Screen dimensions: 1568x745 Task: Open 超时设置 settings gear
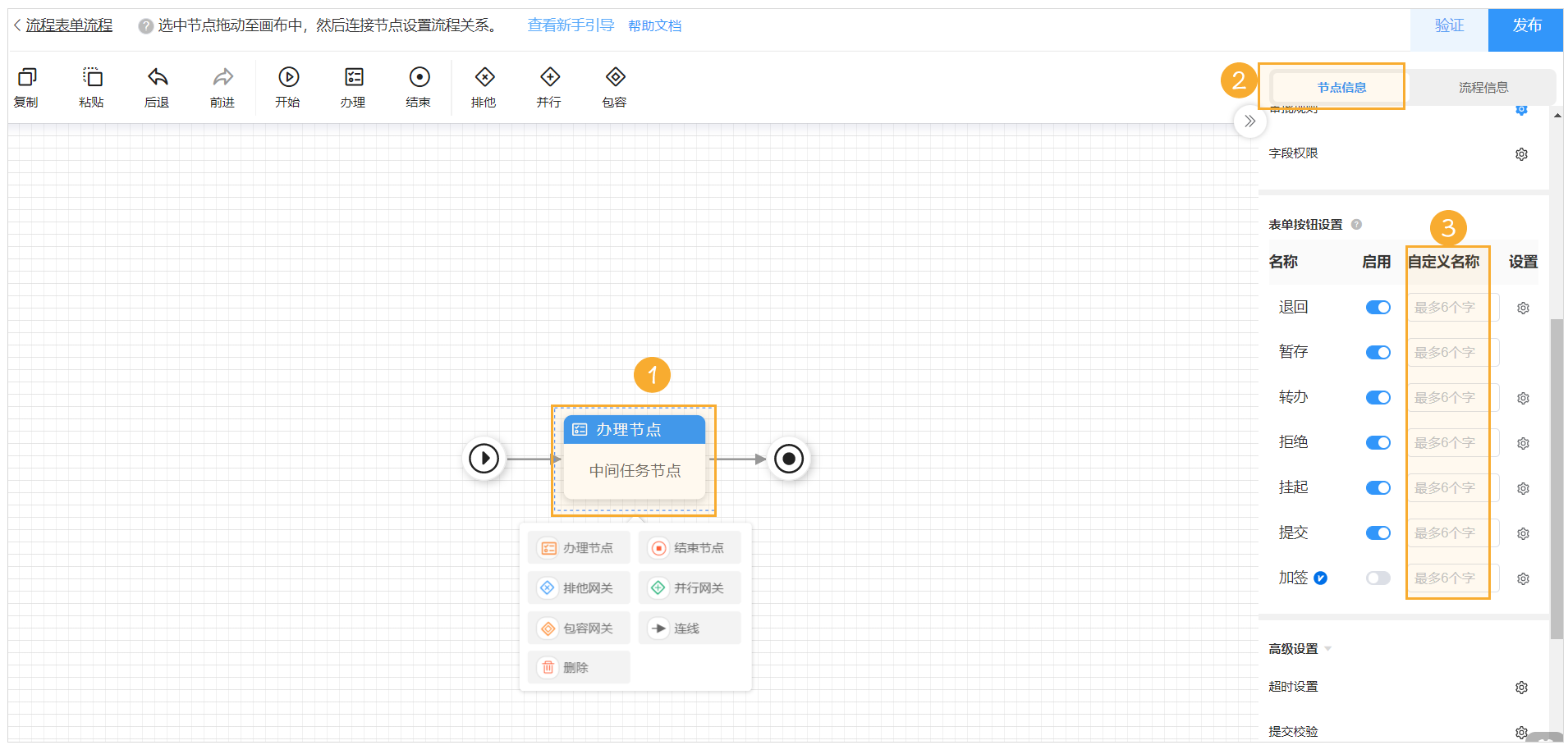[1521, 687]
